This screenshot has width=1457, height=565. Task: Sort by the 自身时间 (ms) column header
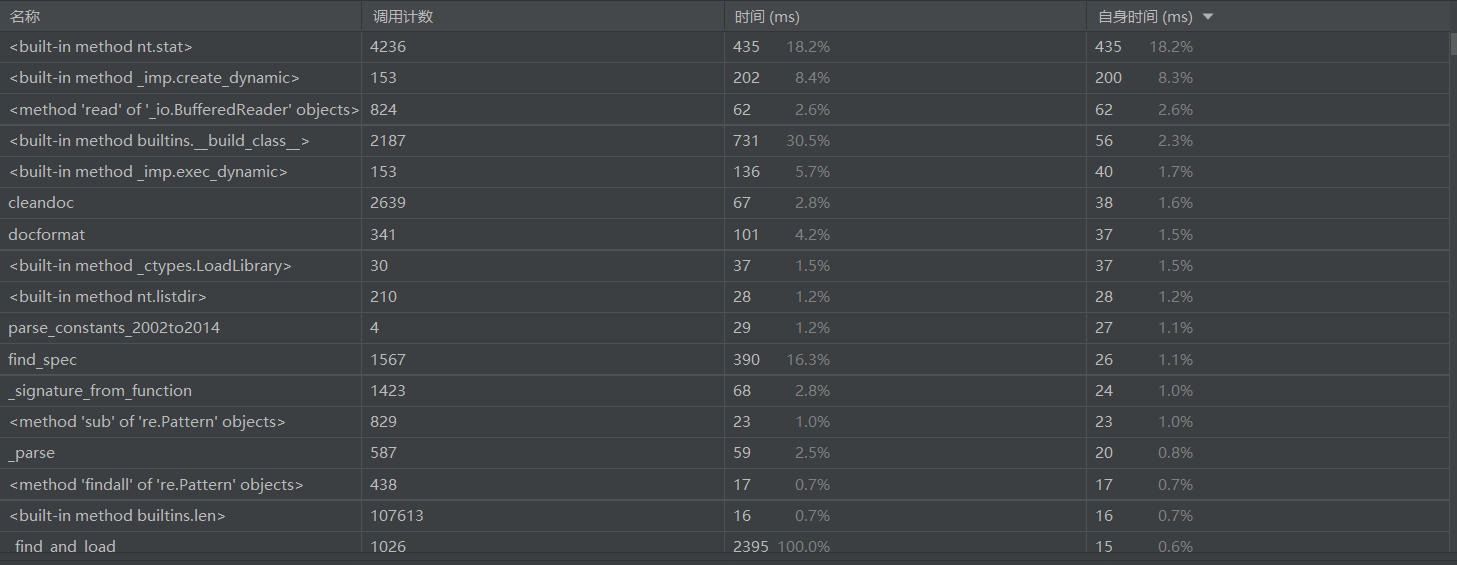coord(1144,17)
